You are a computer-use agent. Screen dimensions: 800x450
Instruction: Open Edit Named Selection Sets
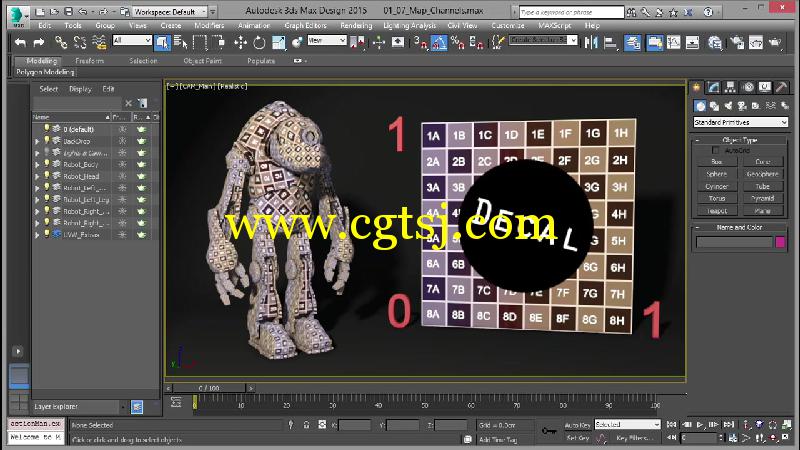pos(498,43)
